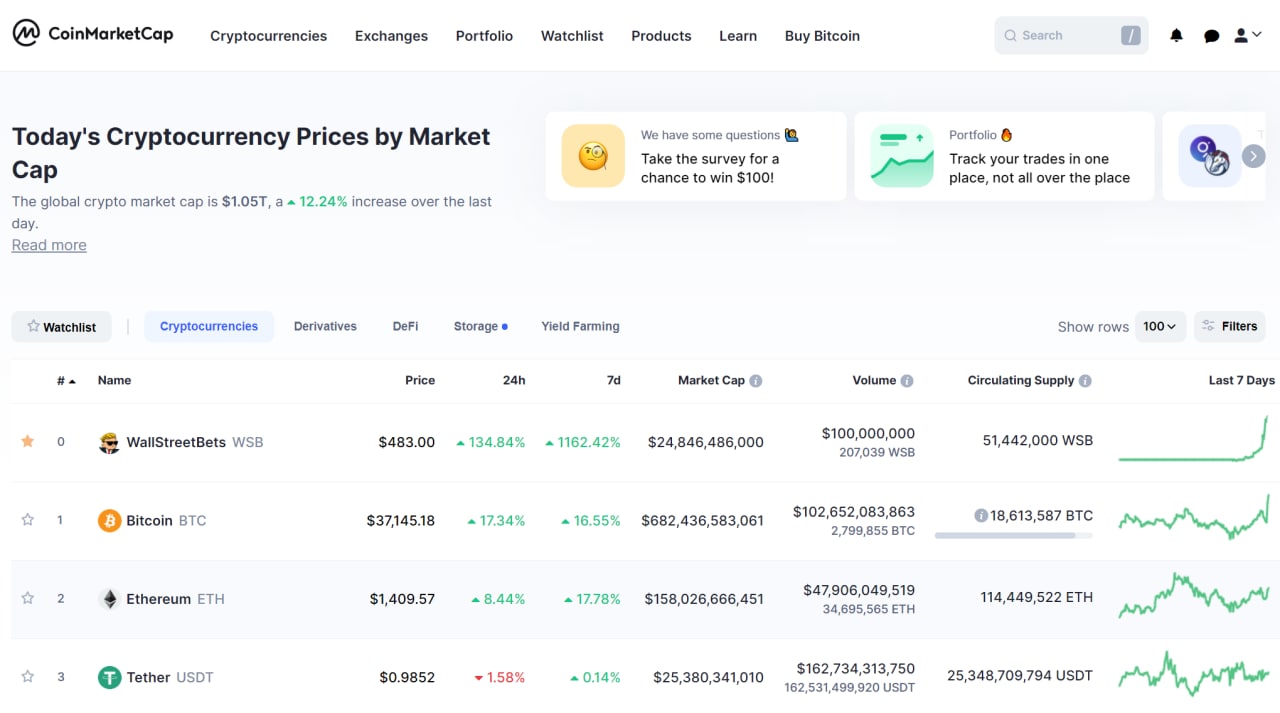The height and width of the screenshot is (713, 1280).
Task: Click the Tether coin icon
Action: coord(109,677)
